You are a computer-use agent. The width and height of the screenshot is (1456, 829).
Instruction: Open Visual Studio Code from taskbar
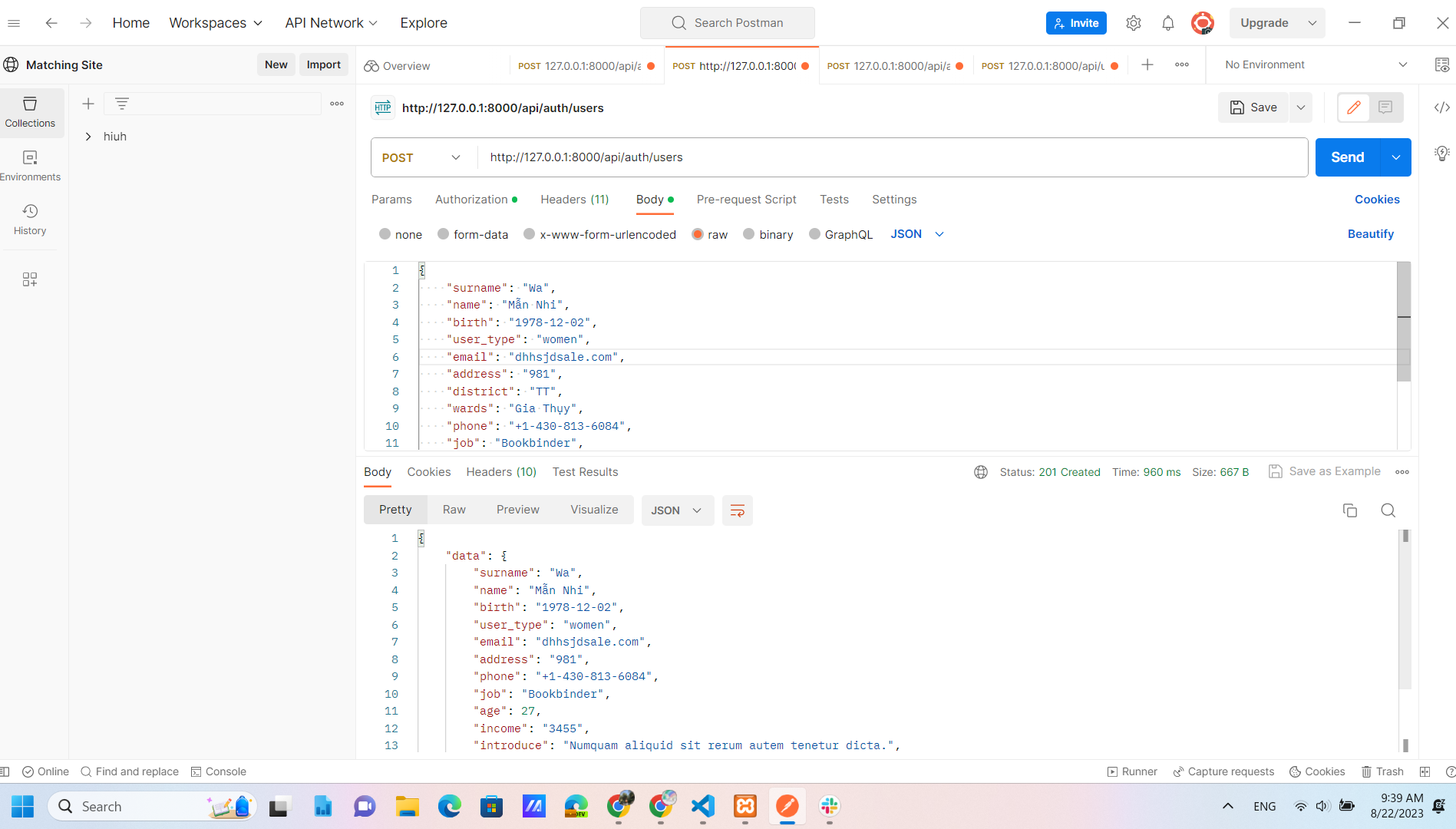point(703,806)
